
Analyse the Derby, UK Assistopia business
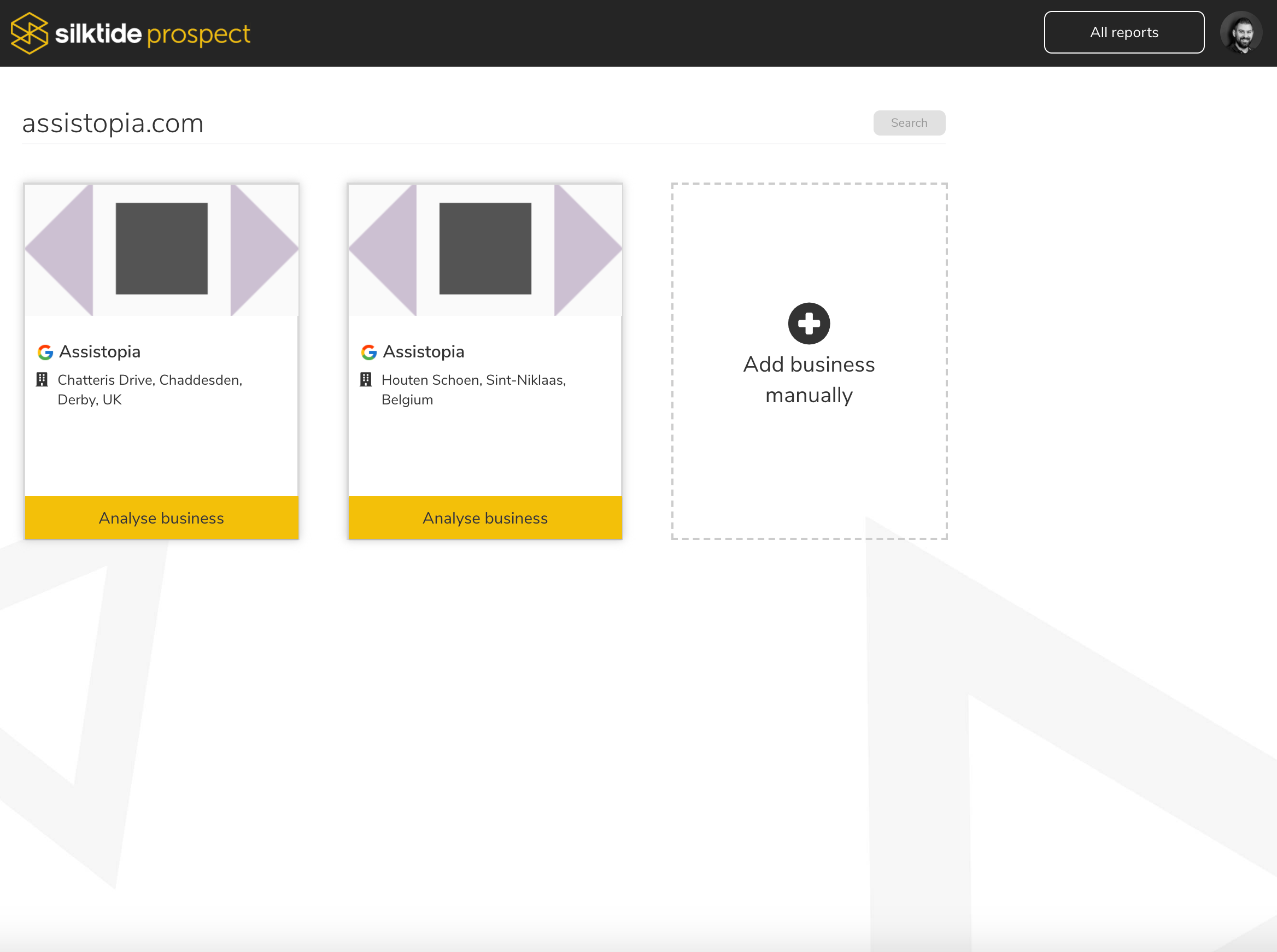[x=161, y=518]
